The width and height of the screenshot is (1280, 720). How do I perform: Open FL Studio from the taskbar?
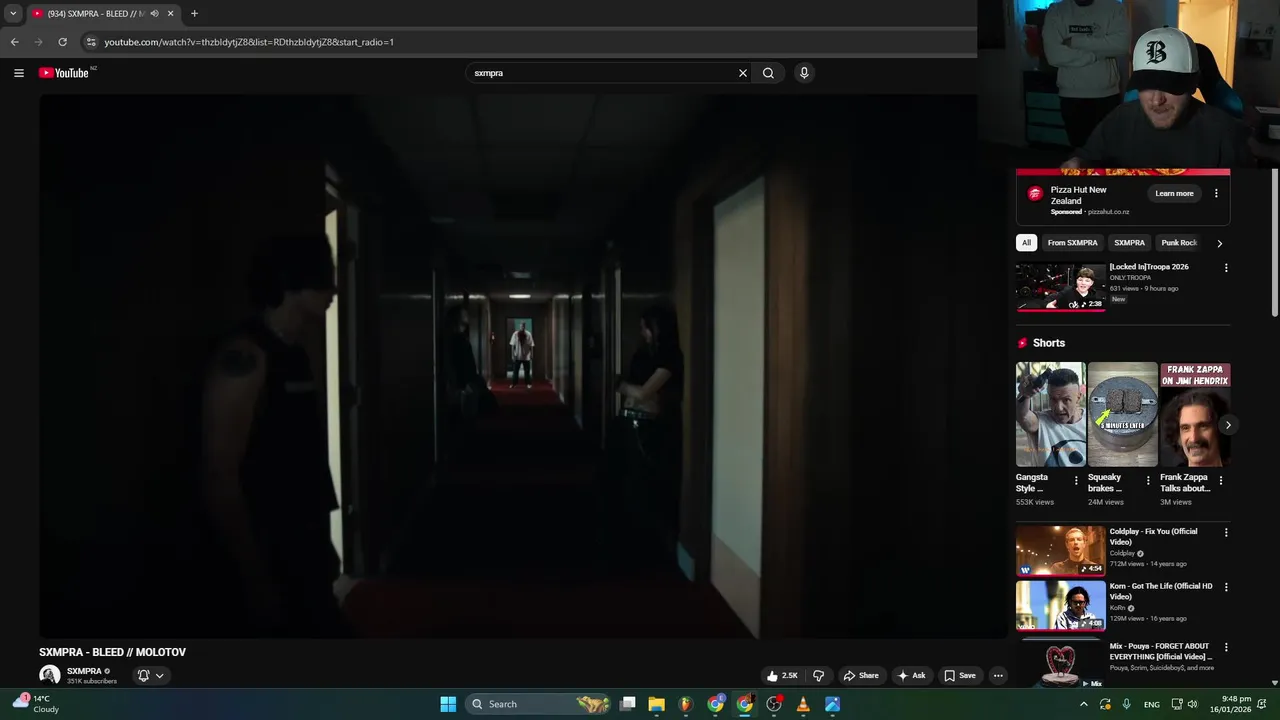[x=685, y=704]
